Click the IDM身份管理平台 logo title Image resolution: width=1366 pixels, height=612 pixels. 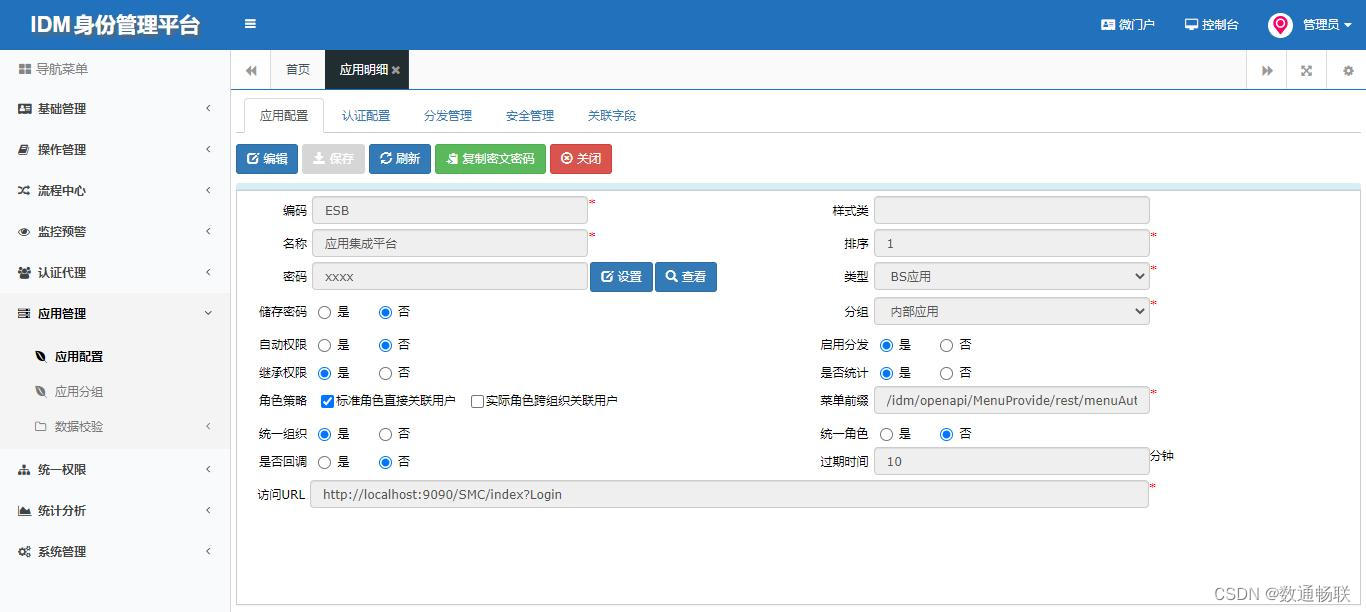[x=114, y=25]
